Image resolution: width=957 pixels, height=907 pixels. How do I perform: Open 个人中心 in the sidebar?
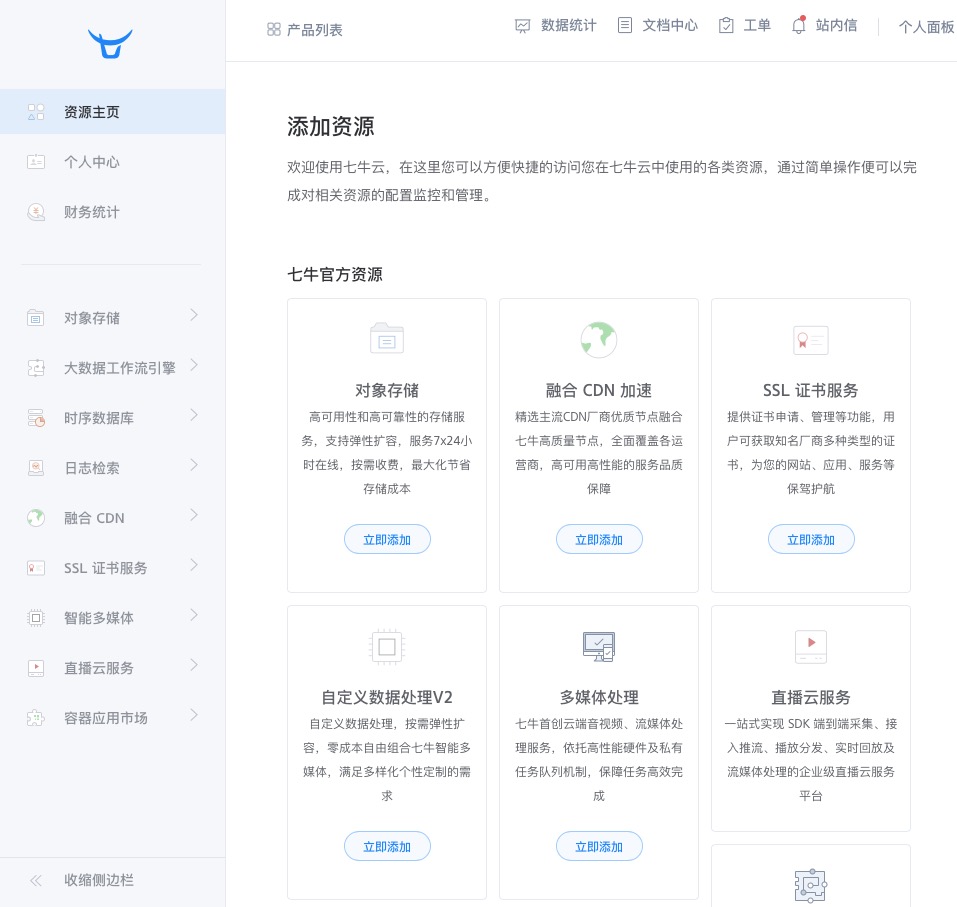tap(112, 162)
